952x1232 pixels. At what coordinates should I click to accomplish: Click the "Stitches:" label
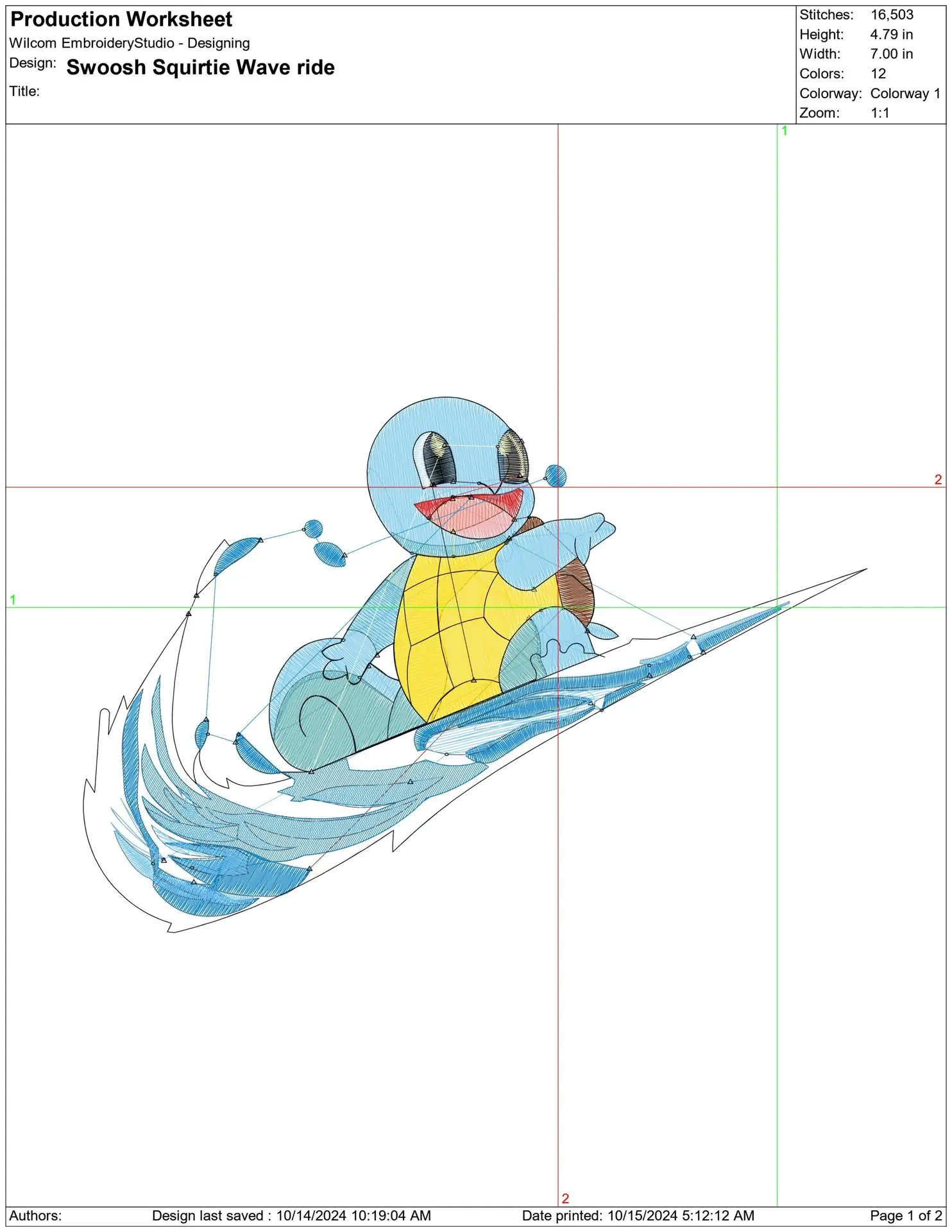pyautogui.click(x=826, y=15)
